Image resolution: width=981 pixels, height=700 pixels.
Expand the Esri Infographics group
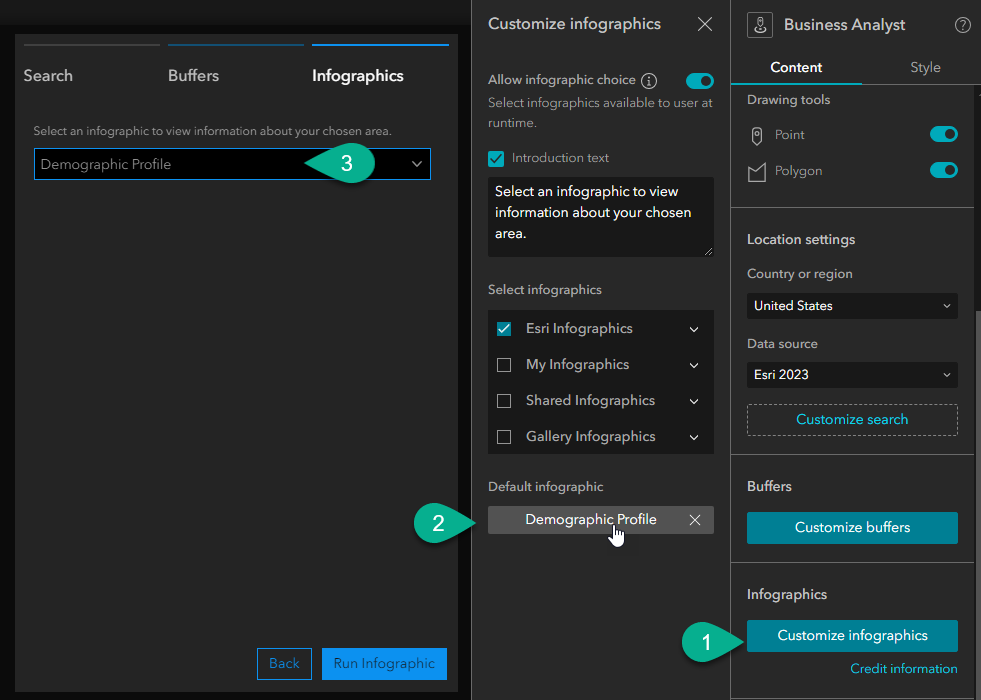pos(694,329)
